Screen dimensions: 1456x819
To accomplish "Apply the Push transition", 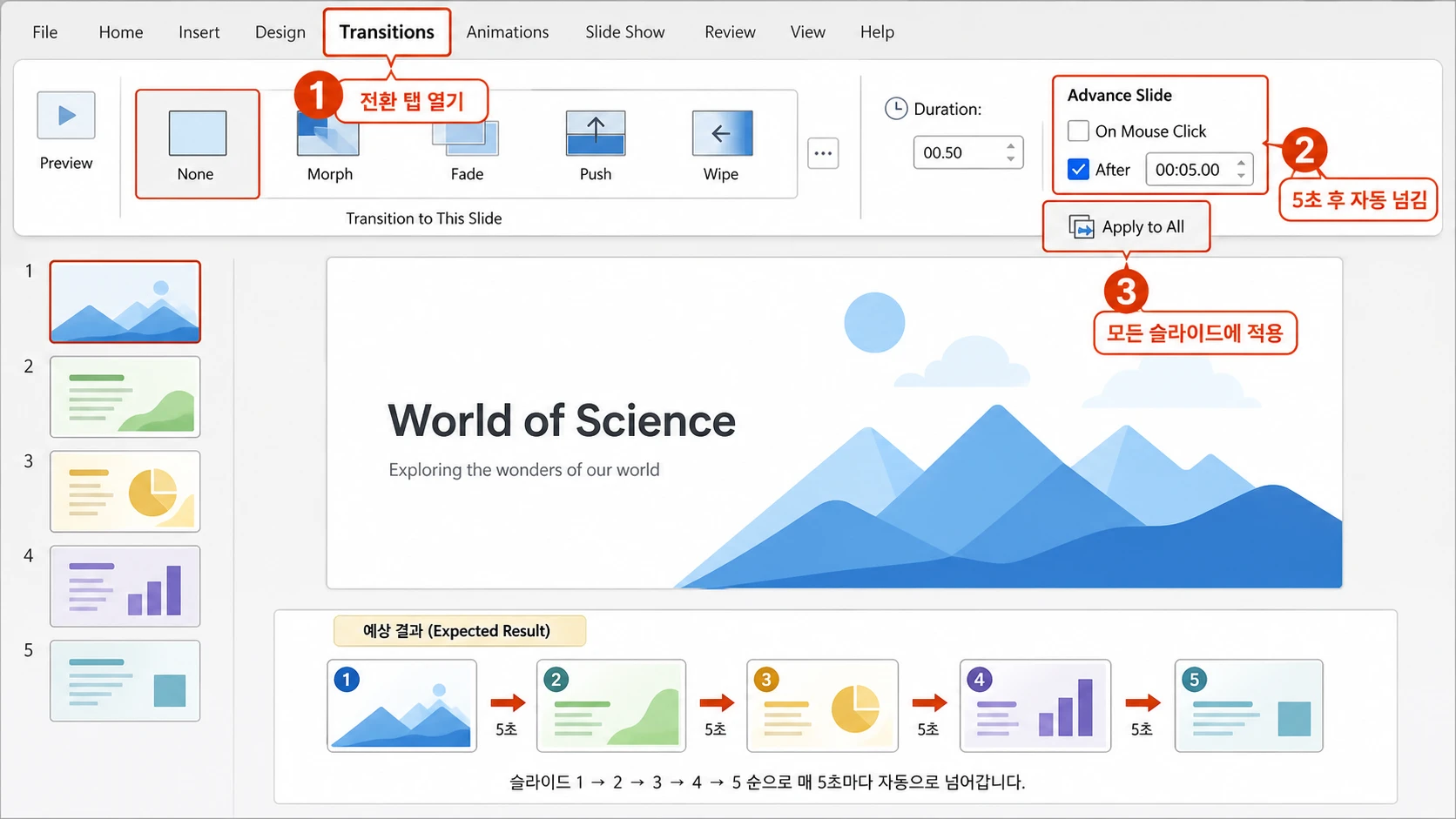I will [596, 146].
